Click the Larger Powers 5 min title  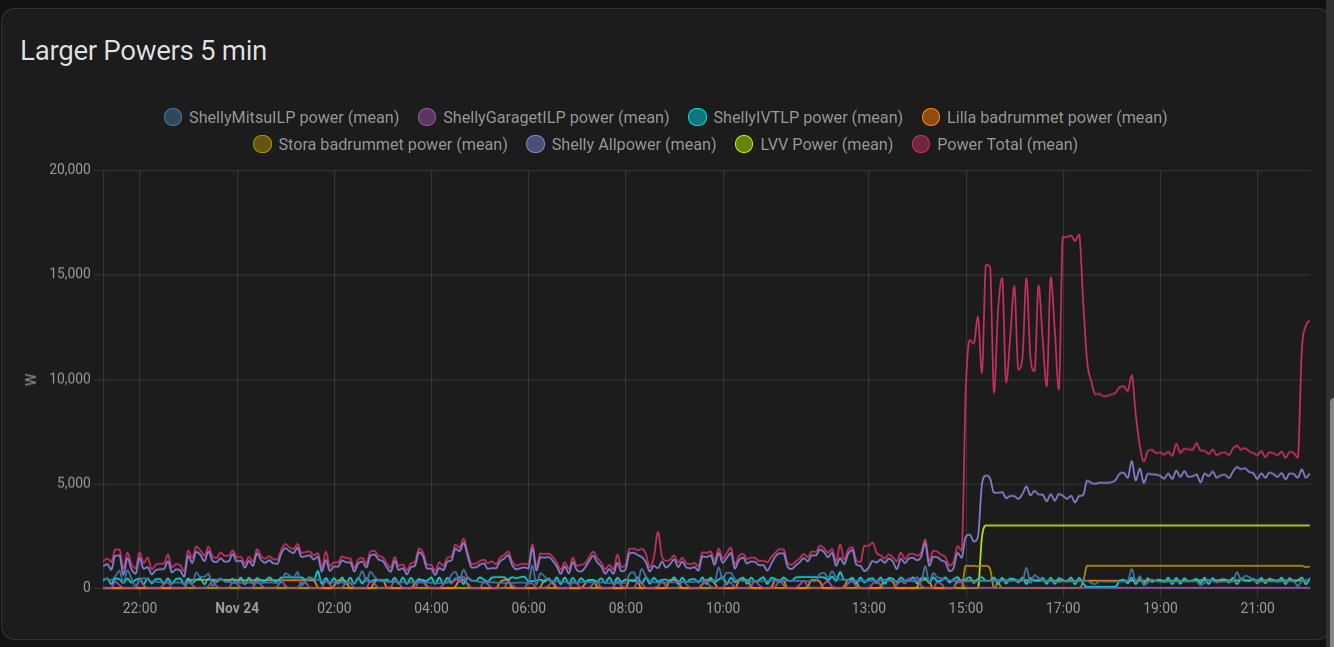pos(144,51)
